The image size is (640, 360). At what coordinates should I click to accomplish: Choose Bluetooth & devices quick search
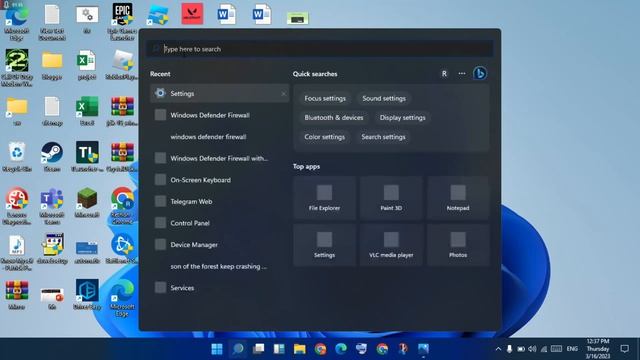(333, 118)
